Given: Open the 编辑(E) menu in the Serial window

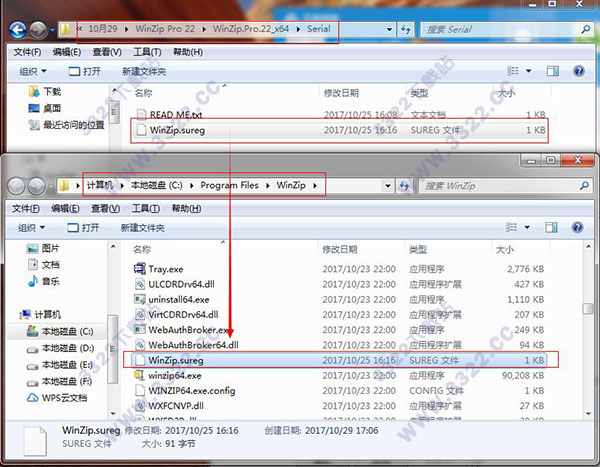Looking at the screenshot, I should (67, 52).
